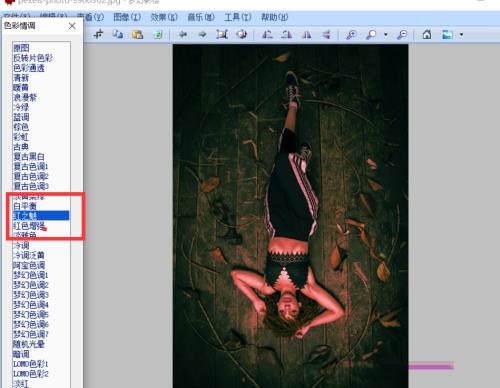Click the home icon in toolbar

[427, 34]
